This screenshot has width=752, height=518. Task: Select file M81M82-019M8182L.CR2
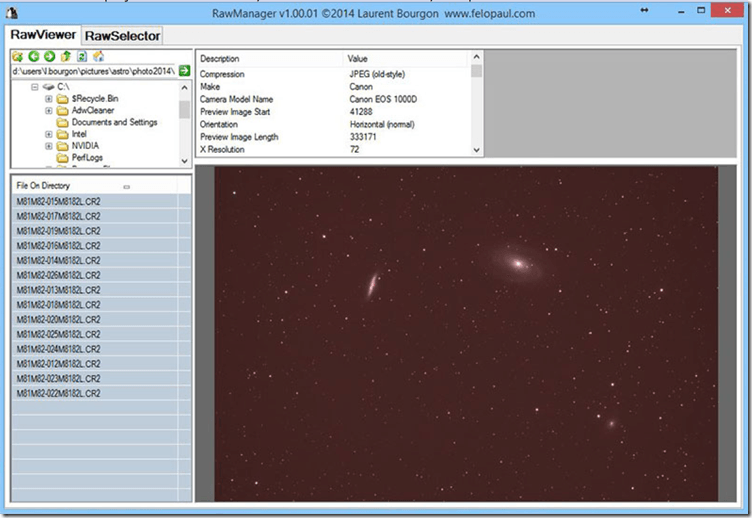tap(94, 231)
